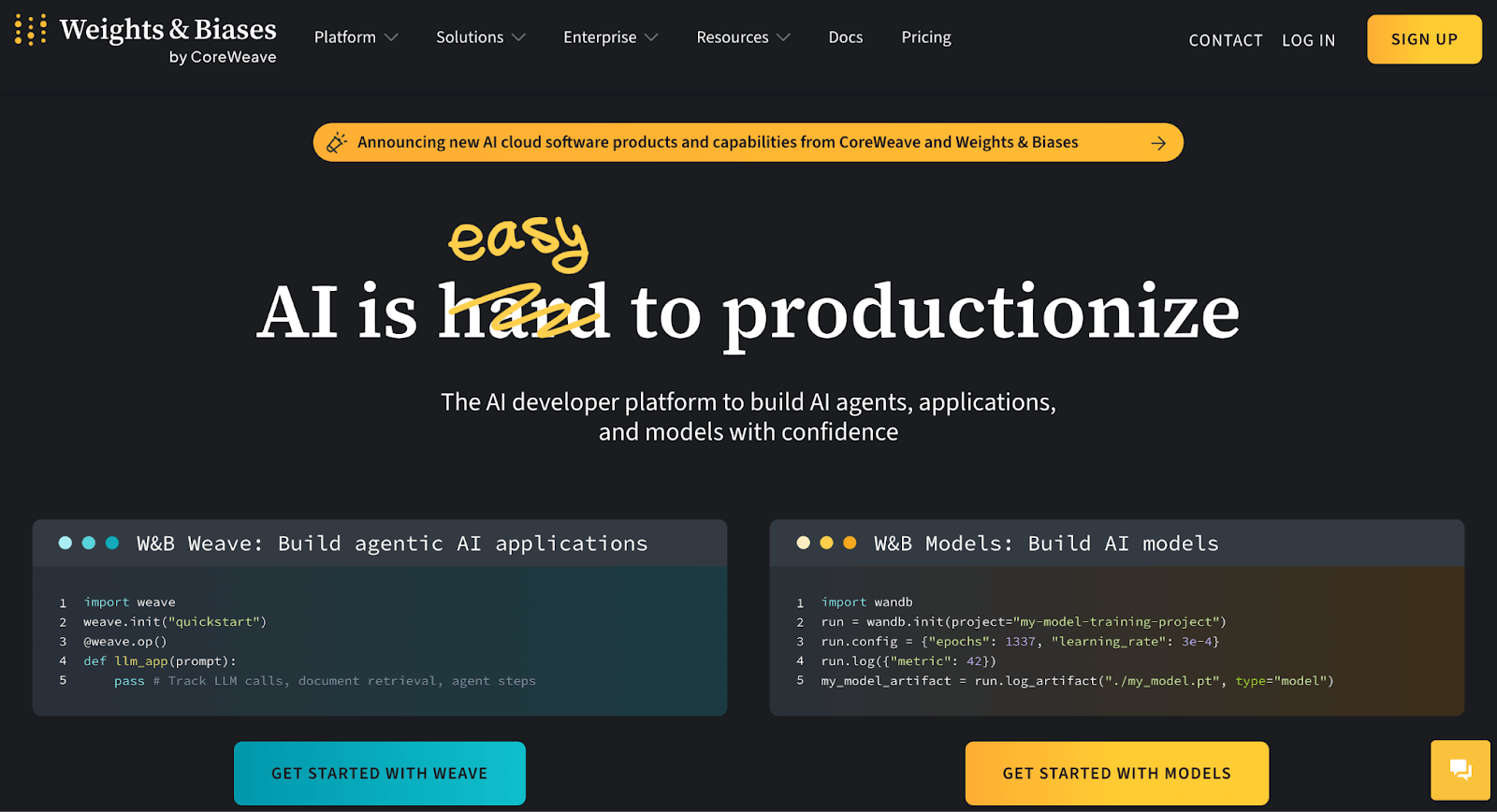Go to the Docs page
1497x812 pixels.
pos(845,37)
